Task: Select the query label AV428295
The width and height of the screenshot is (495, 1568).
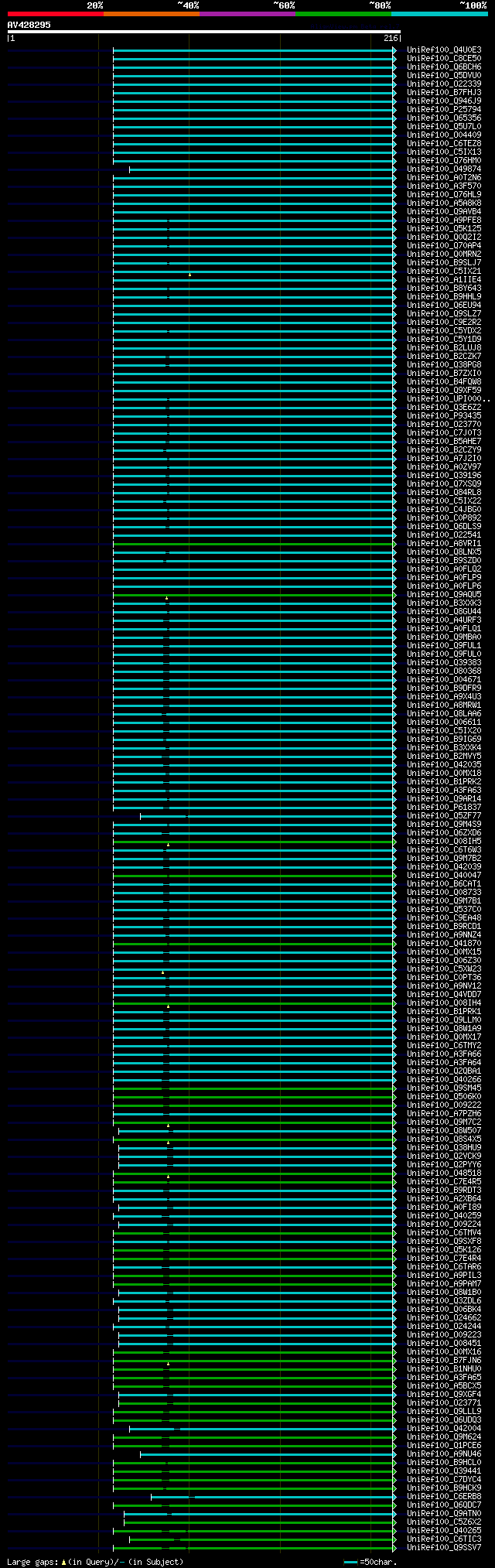Action: click(29, 25)
